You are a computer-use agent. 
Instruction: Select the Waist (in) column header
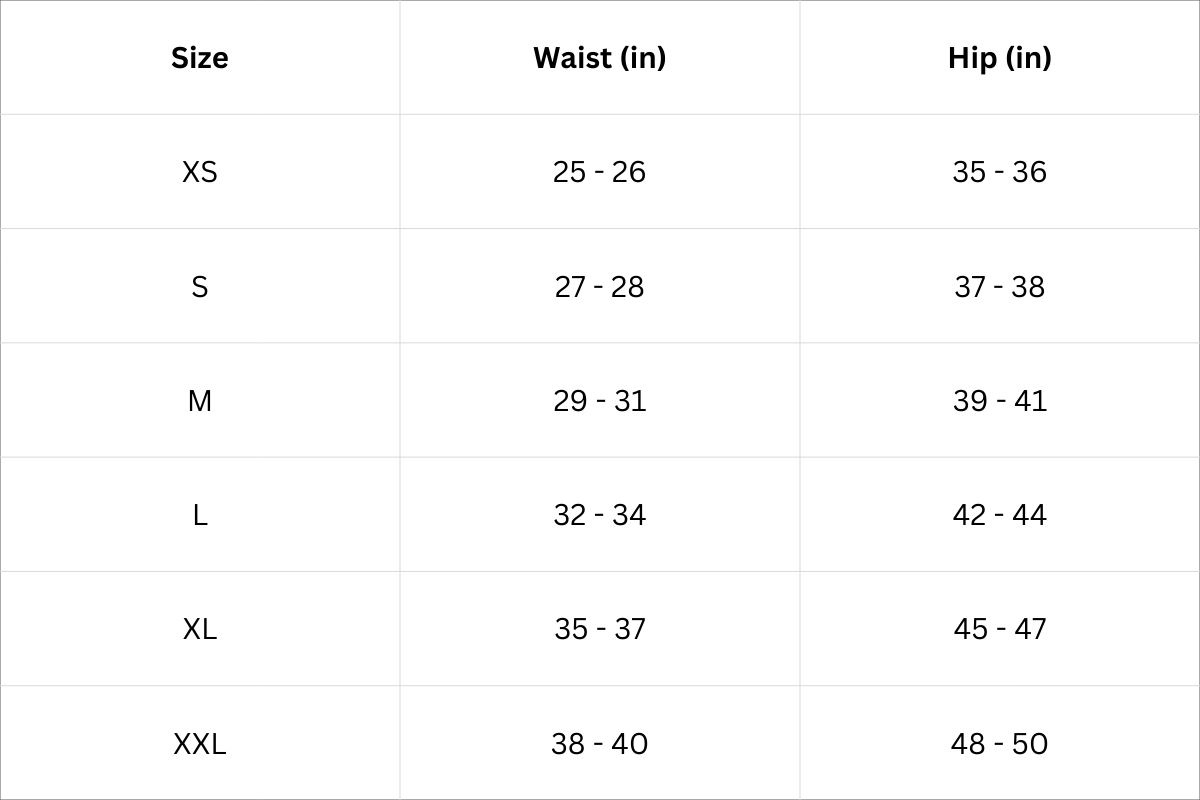pyautogui.click(x=599, y=58)
